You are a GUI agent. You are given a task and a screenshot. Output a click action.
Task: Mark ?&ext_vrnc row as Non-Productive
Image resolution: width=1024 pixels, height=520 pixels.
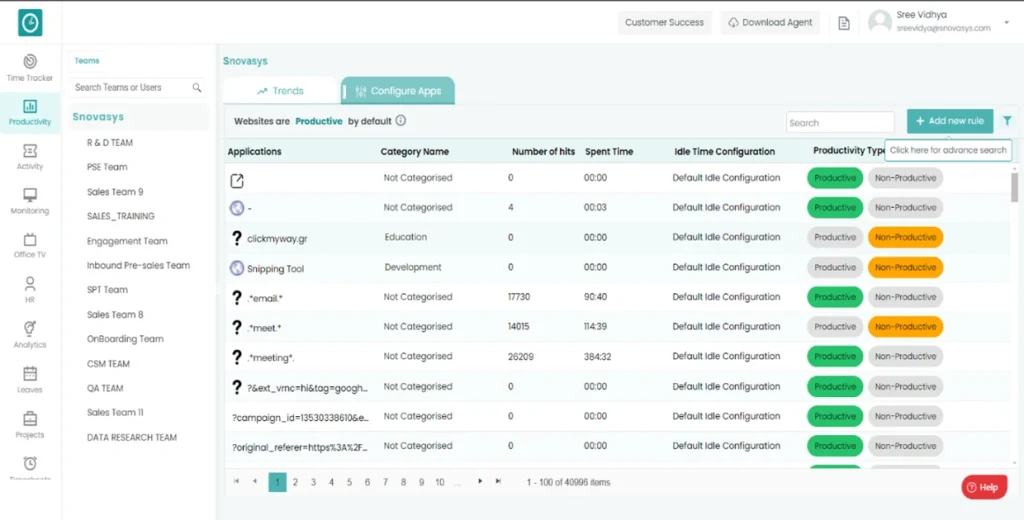click(x=905, y=386)
